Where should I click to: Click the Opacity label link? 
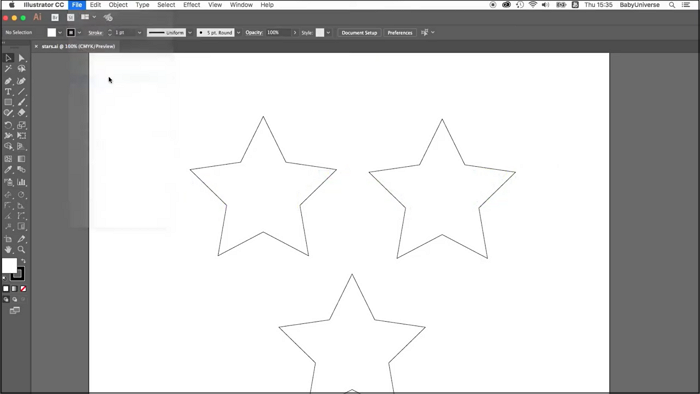[x=254, y=33]
